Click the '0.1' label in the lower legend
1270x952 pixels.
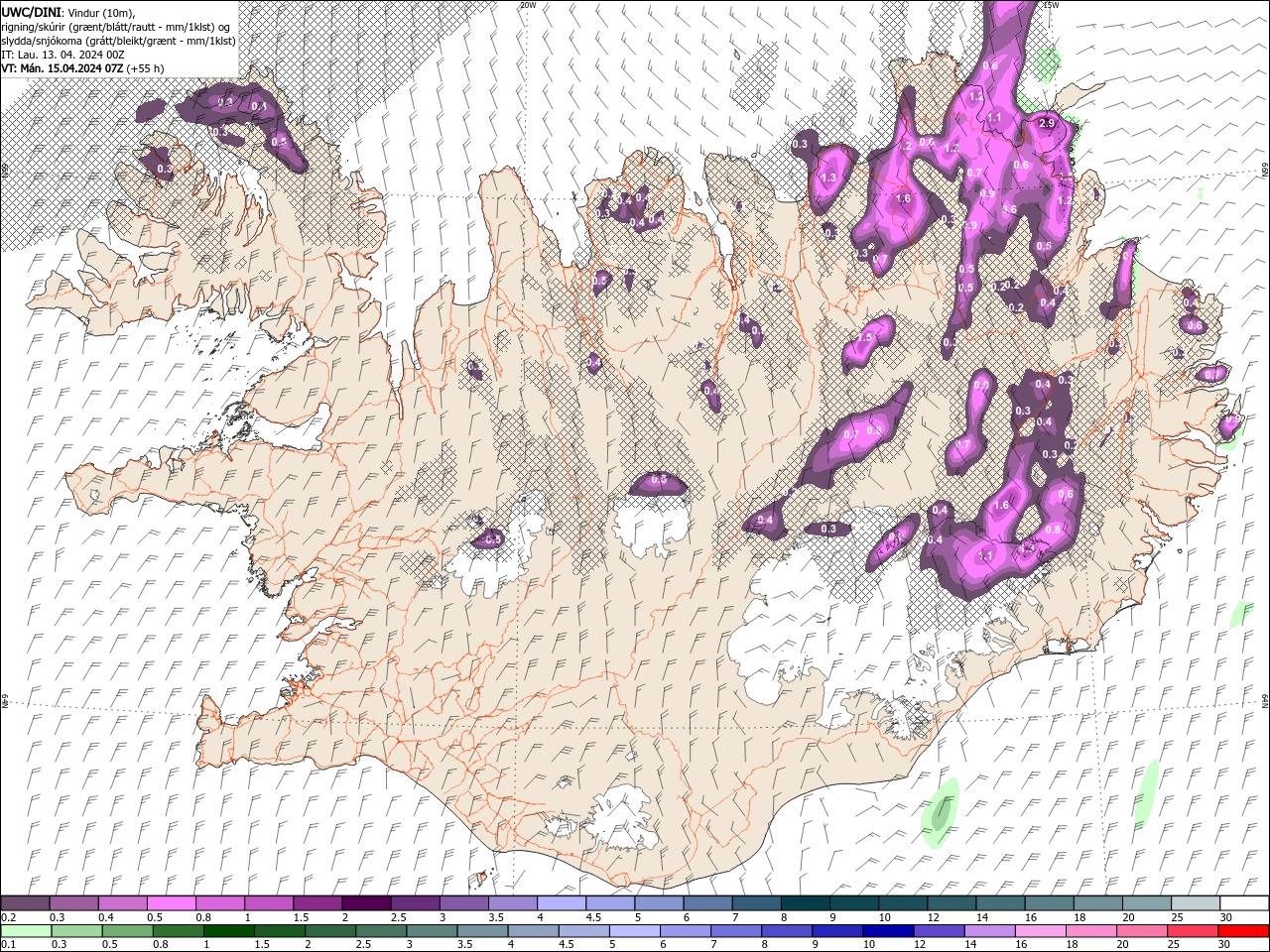[8, 946]
